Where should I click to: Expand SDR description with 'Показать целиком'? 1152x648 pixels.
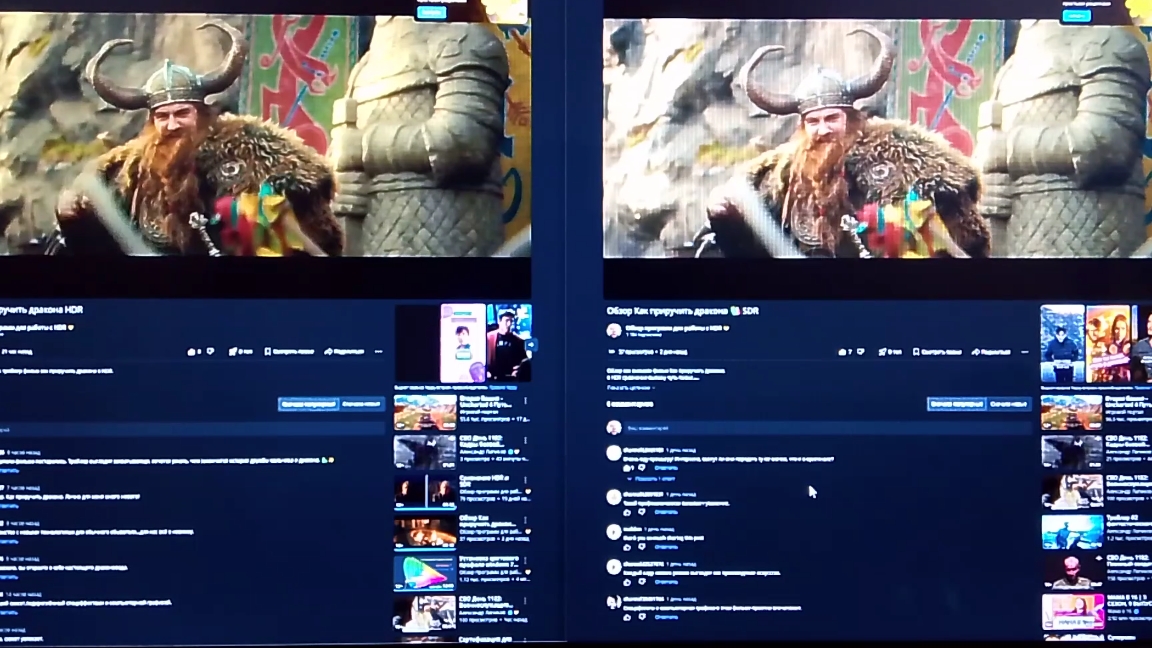629,387
